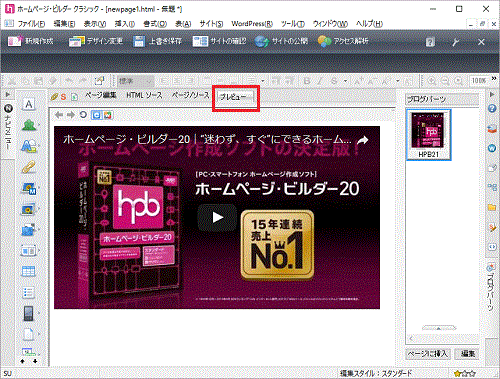Click the smartphone icon in sidebar

click(28, 313)
